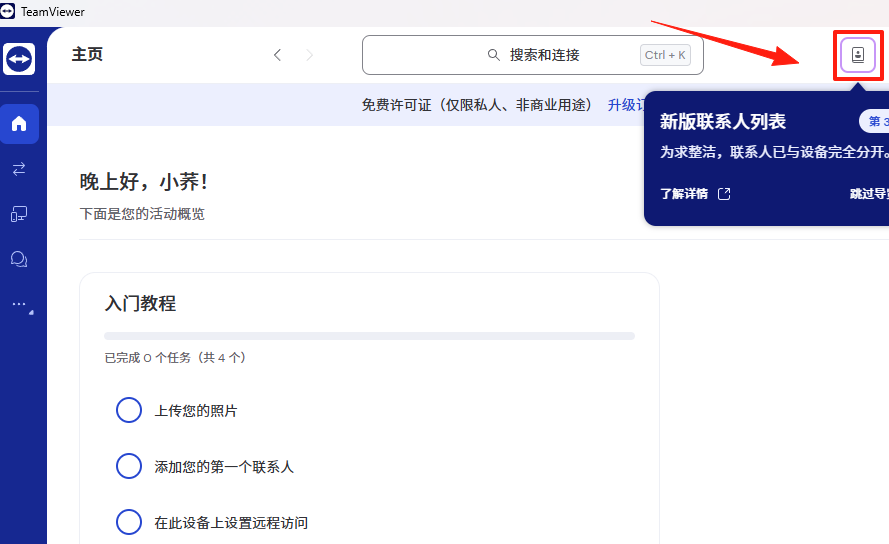Viewport: 889px width, 544px height.
Task: Select the 在此设备上设置远程访问 task circle
Action: coord(129,522)
